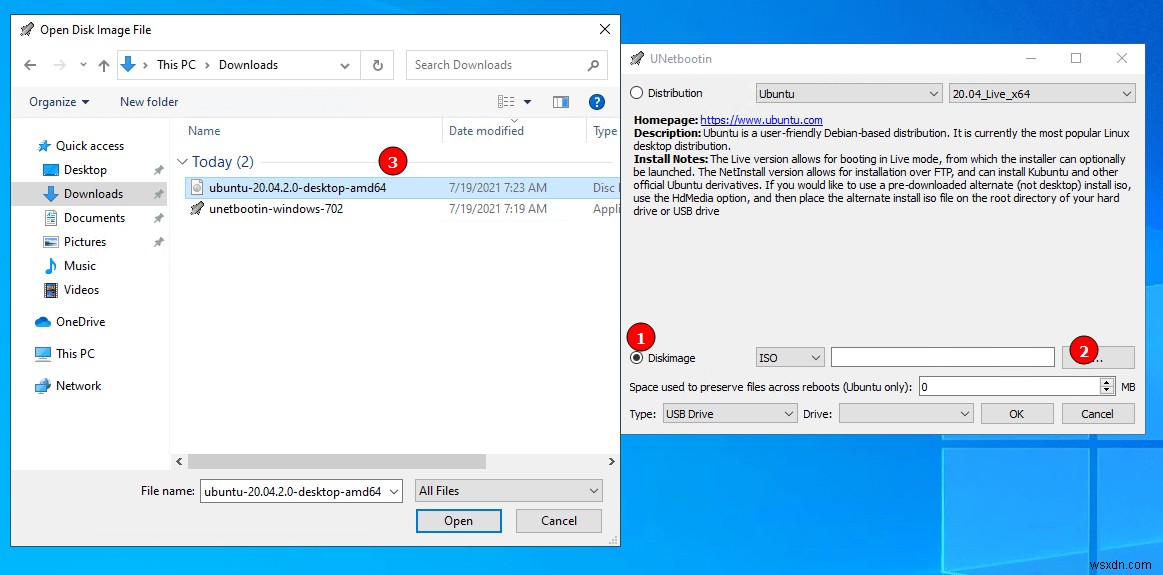
Task: Cancel the Open Disk Image dialog
Action: pyautogui.click(x=559, y=521)
